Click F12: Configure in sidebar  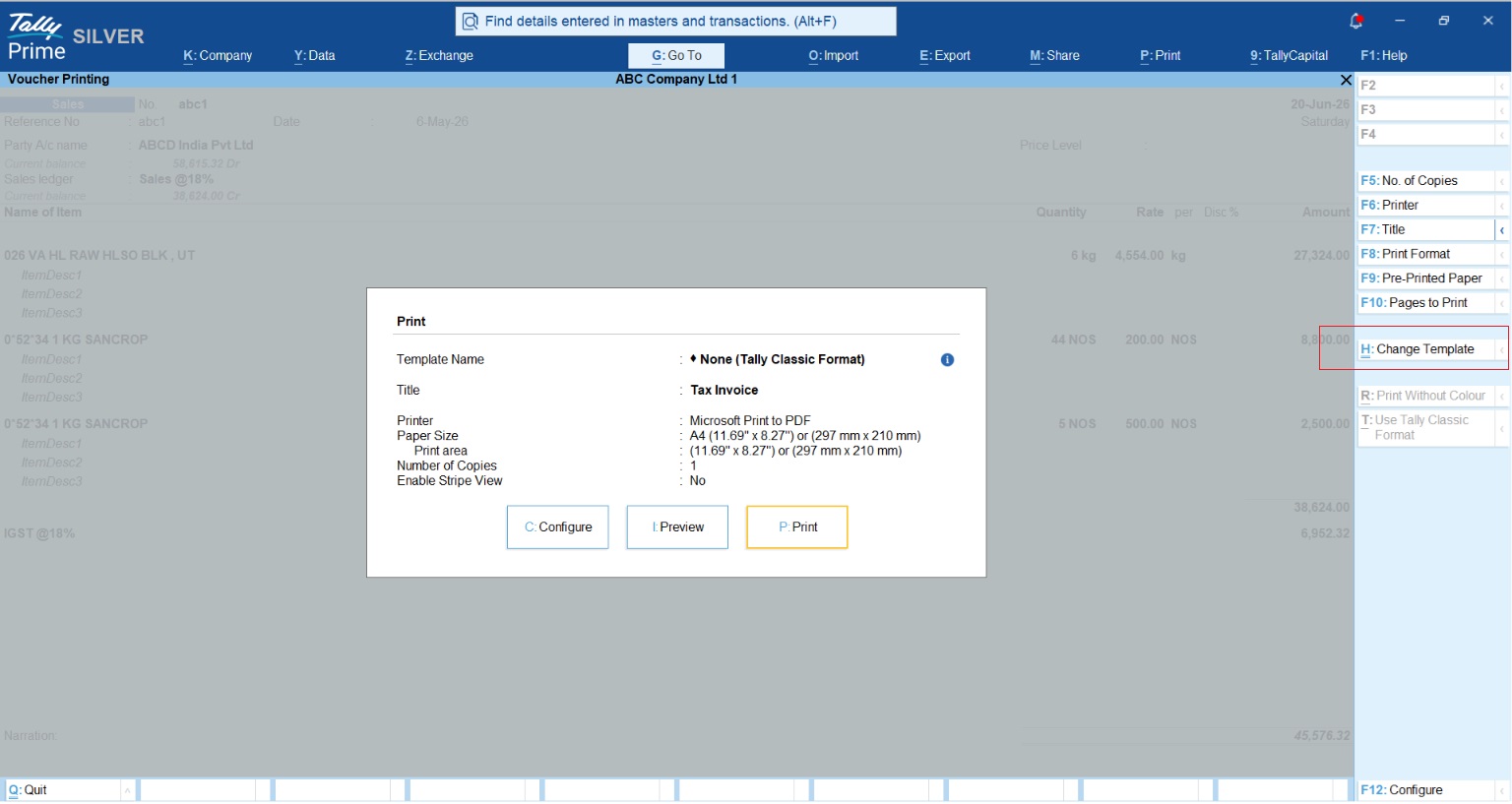click(1426, 790)
